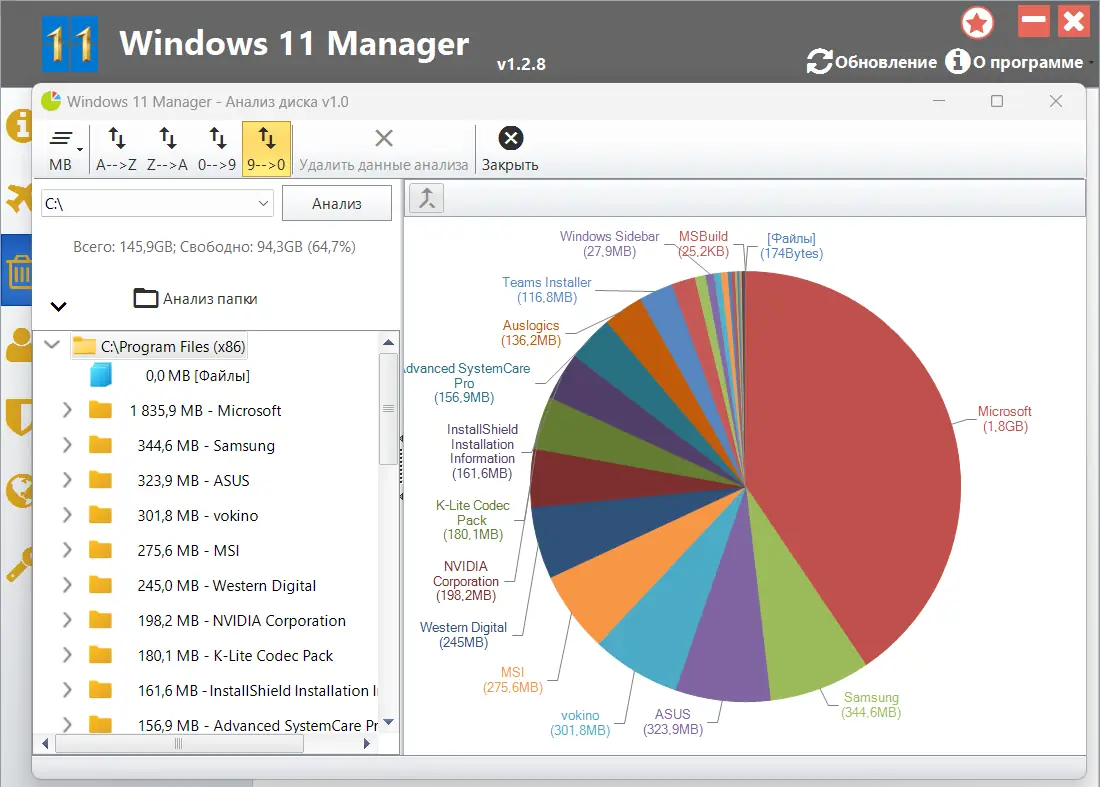Image resolution: width=1100 pixels, height=787 pixels.
Task: Click the ASUS folder icon
Action: point(100,480)
